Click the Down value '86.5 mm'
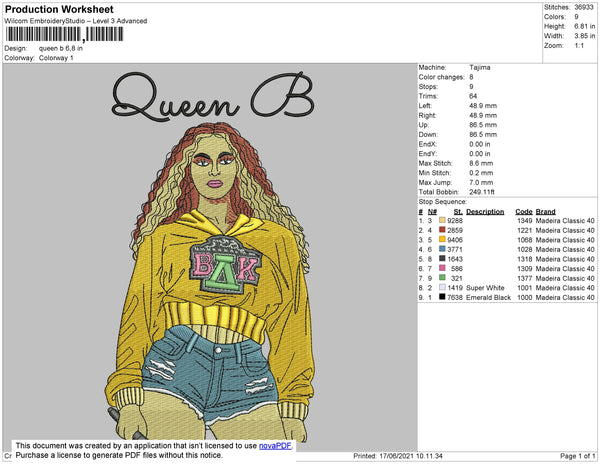Image resolution: width=600 pixels, height=464 pixels. pyautogui.click(x=483, y=134)
